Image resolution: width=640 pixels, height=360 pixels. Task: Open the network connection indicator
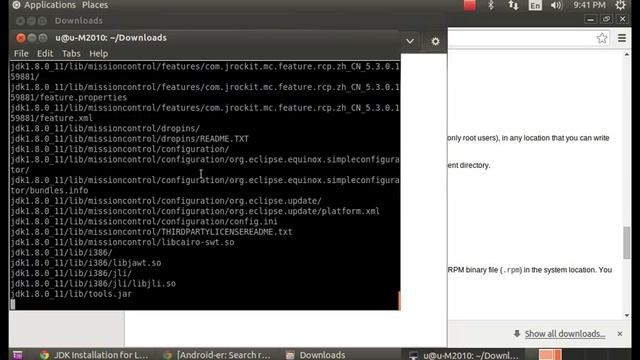coord(513,5)
